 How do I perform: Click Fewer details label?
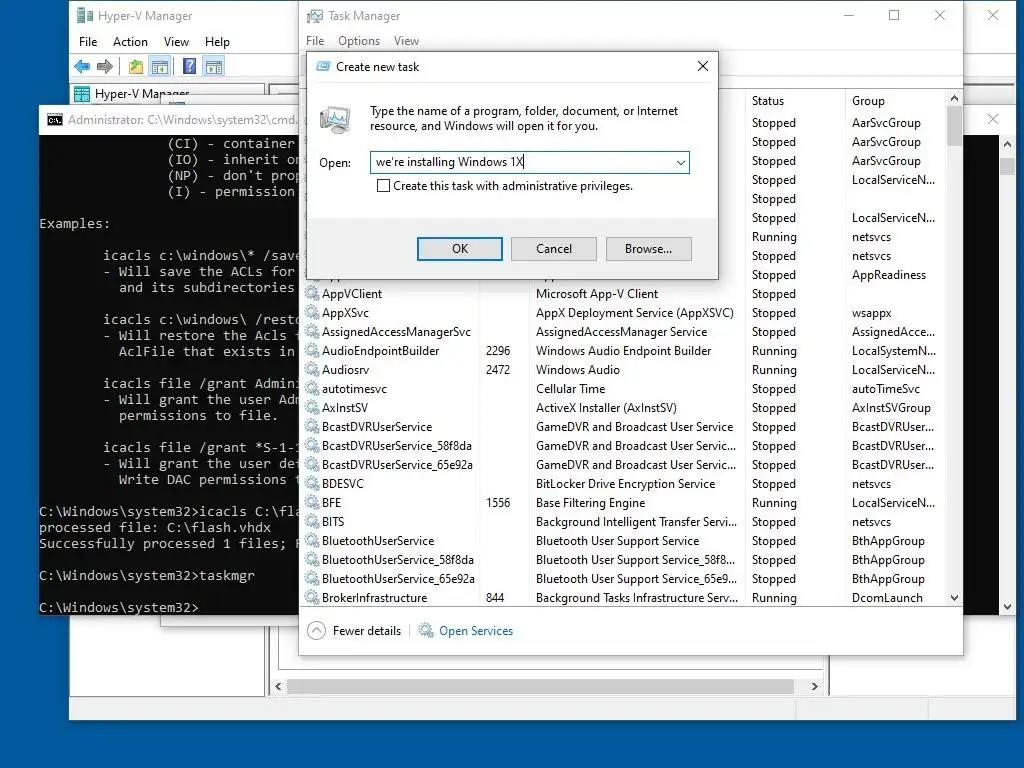(367, 631)
